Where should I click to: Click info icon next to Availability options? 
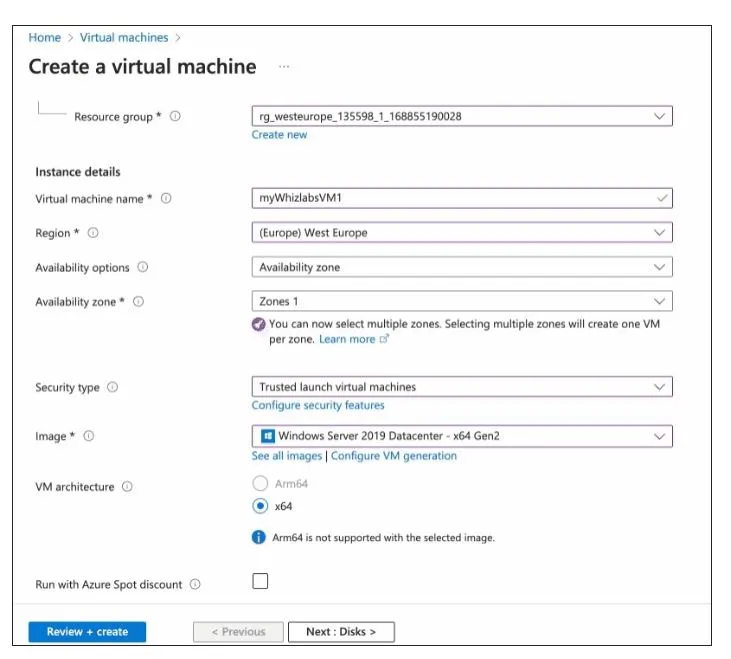tap(142, 267)
